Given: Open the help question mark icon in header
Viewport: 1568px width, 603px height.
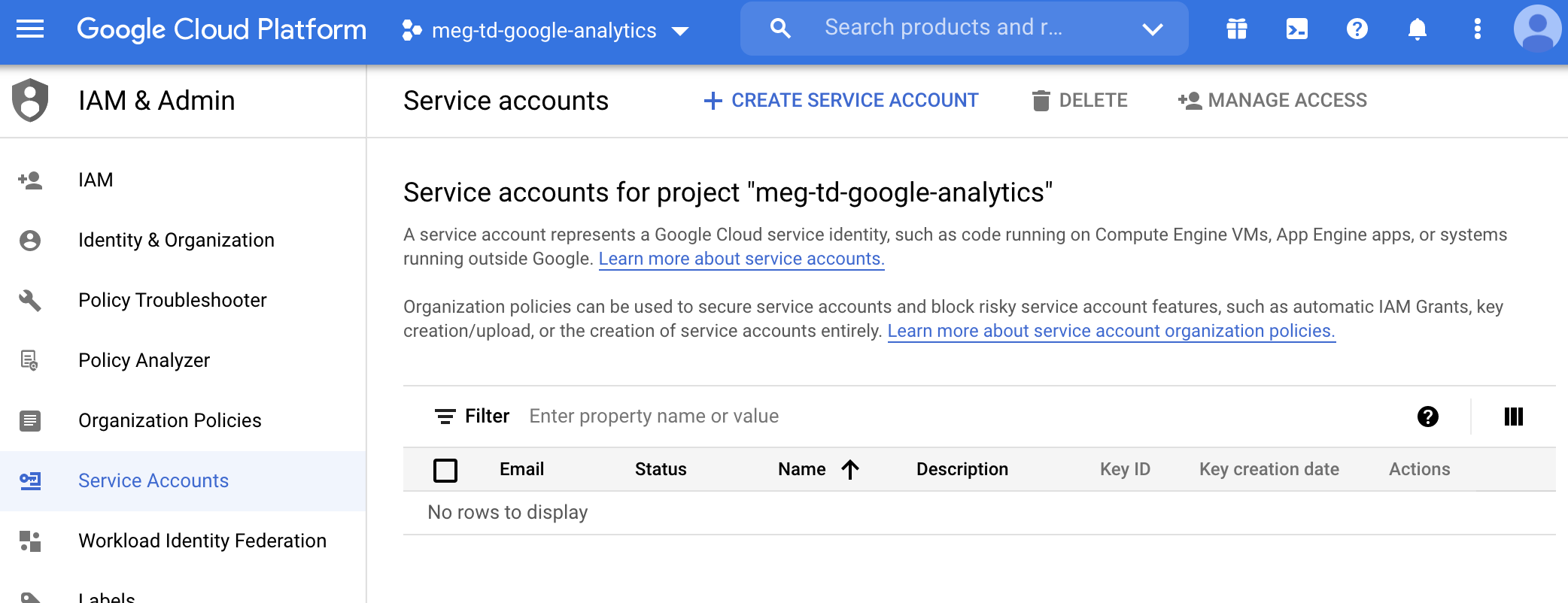Looking at the screenshot, I should [1357, 29].
